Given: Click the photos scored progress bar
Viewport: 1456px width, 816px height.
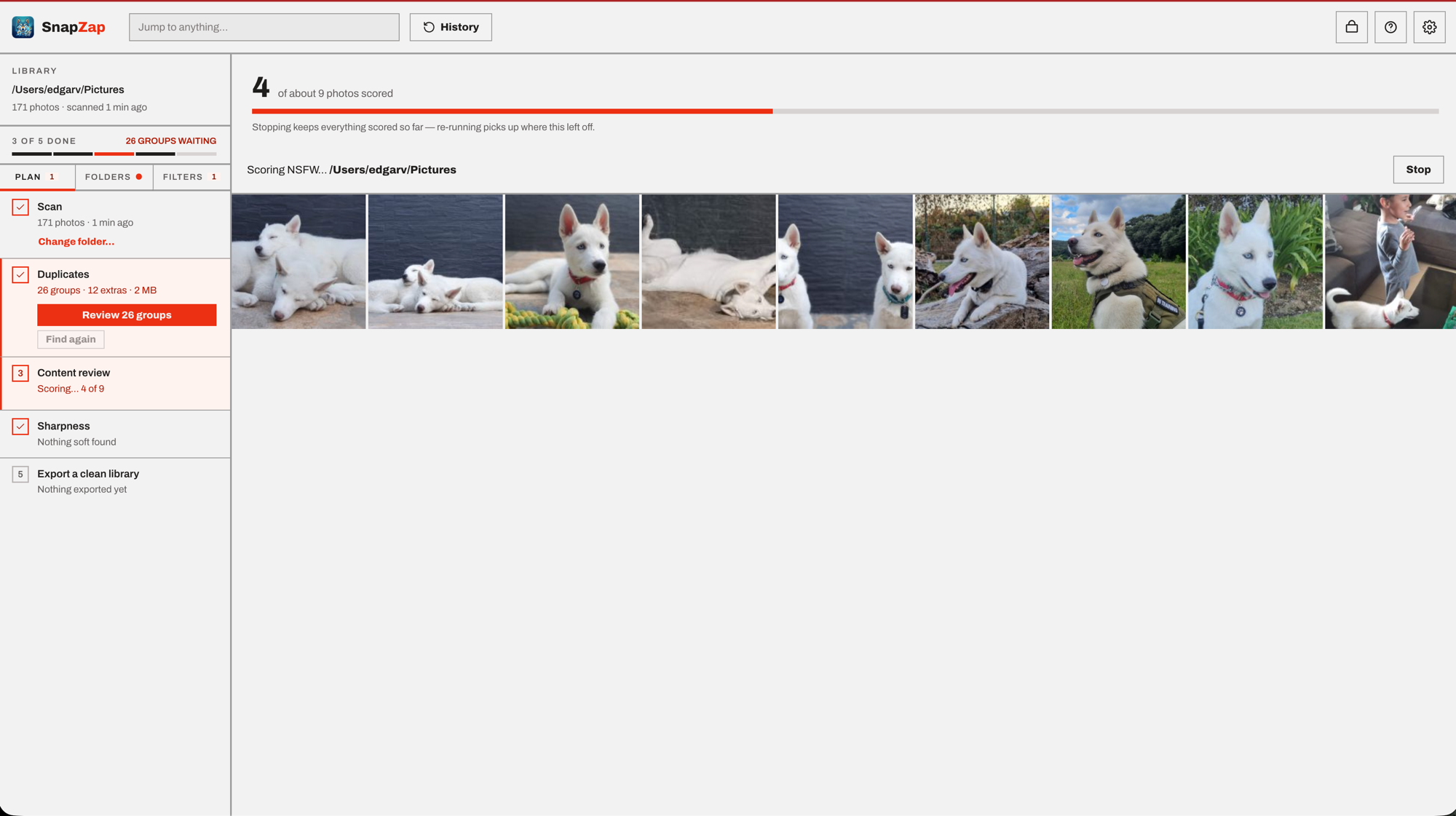Looking at the screenshot, I should [x=845, y=111].
